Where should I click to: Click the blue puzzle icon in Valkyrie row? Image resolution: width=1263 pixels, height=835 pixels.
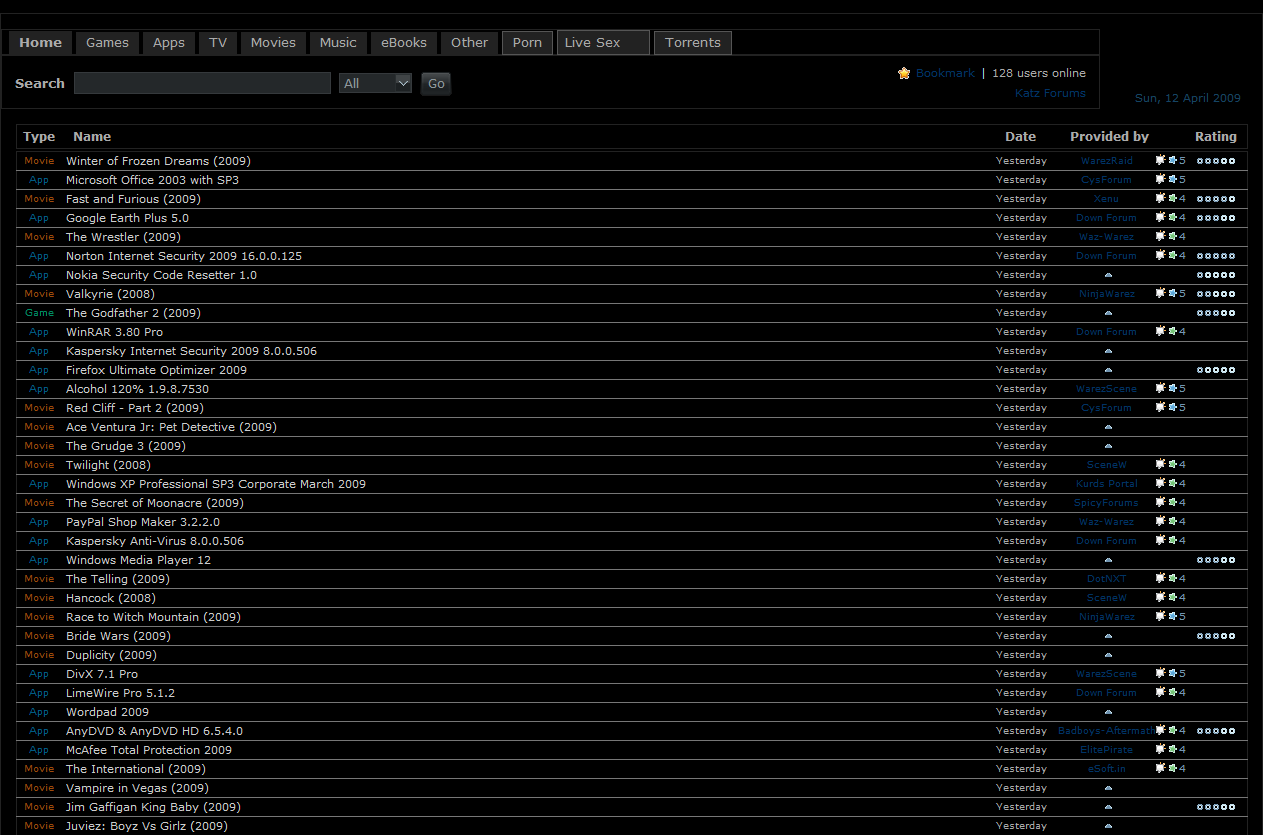click(1173, 293)
